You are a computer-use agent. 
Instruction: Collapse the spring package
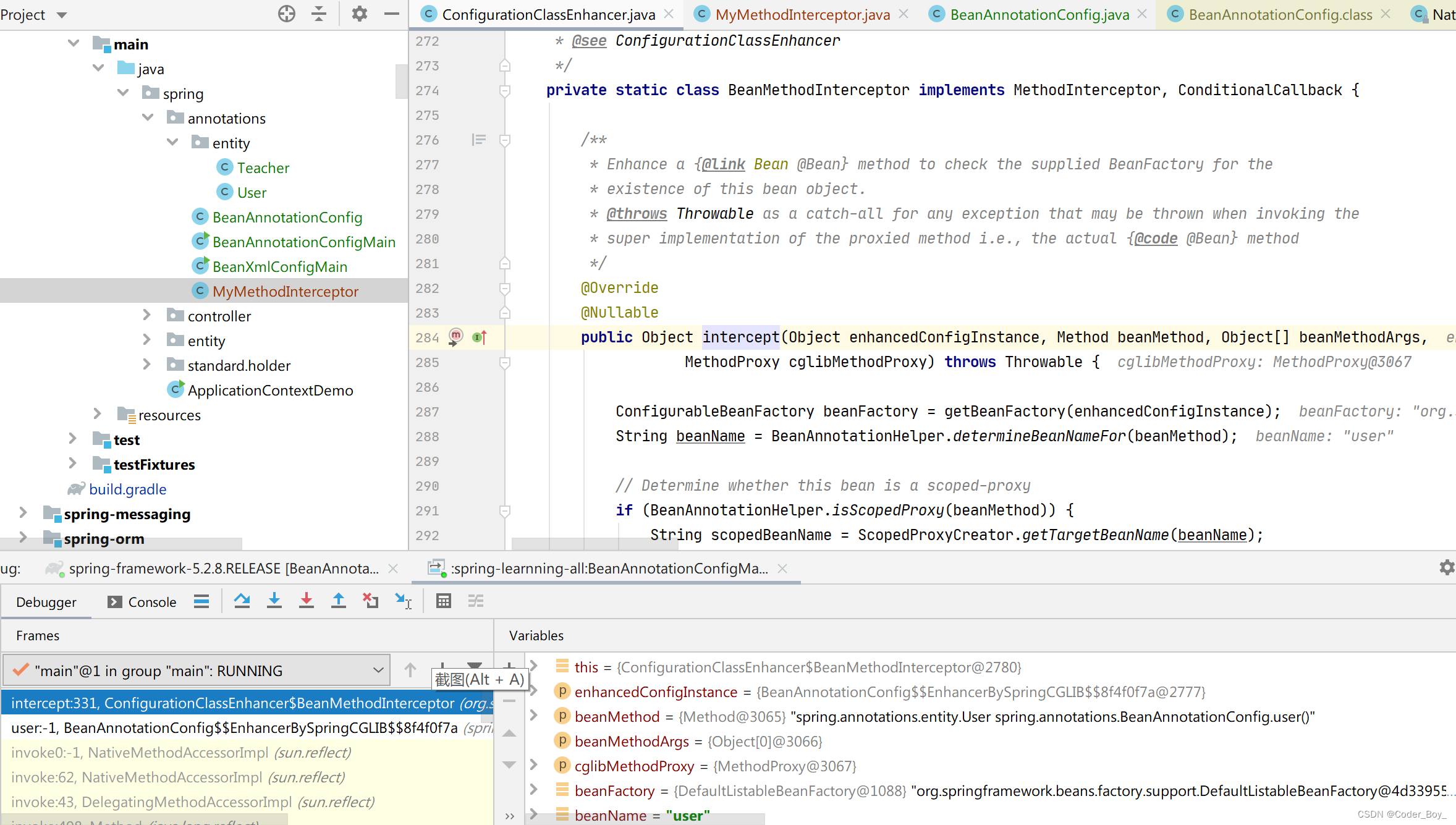coord(123,93)
